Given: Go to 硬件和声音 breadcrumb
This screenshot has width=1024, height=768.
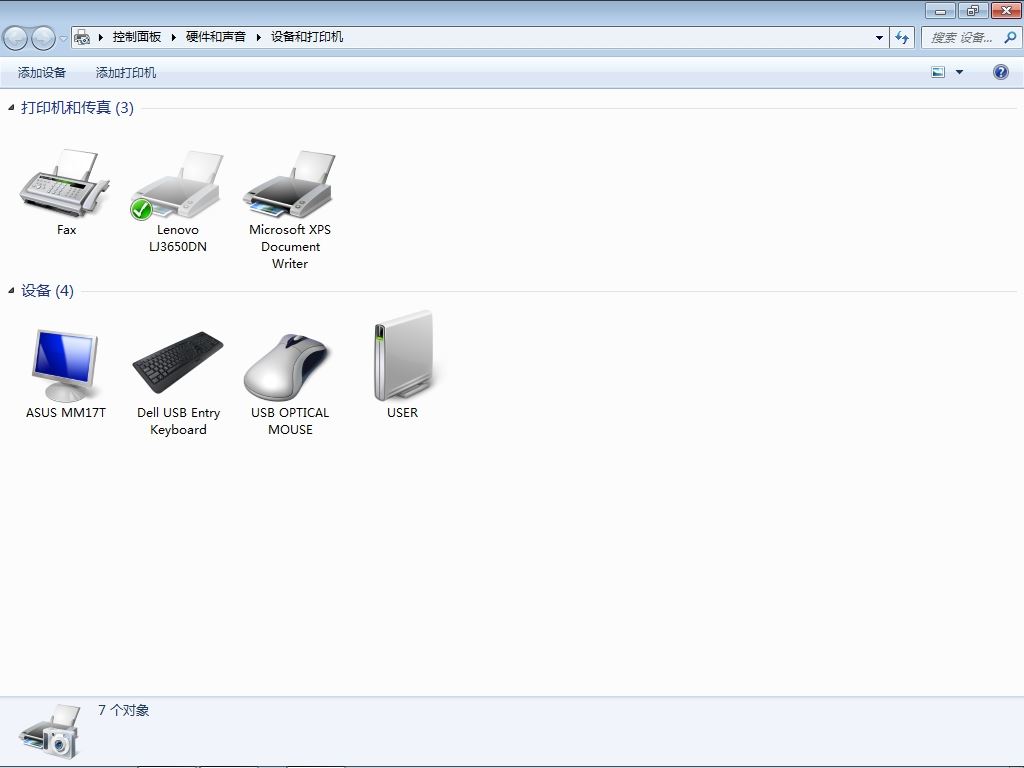Looking at the screenshot, I should pyautogui.click(x=216, y=37).
